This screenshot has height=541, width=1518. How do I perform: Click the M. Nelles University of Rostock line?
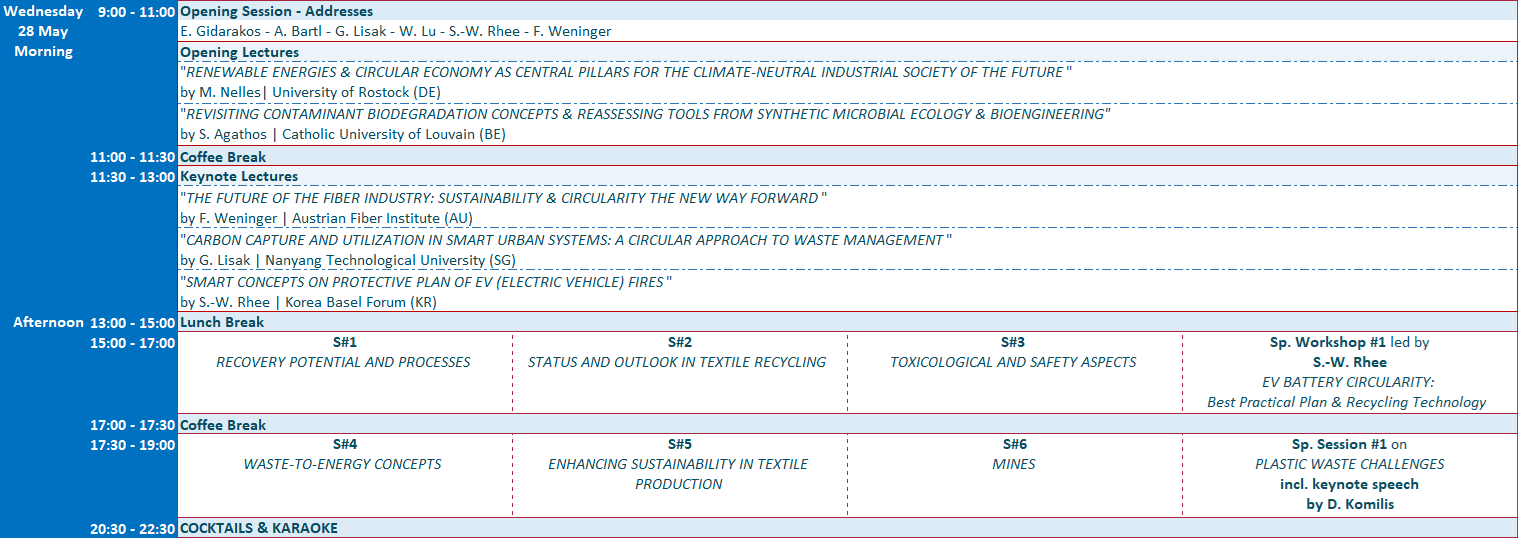(310, 92)
